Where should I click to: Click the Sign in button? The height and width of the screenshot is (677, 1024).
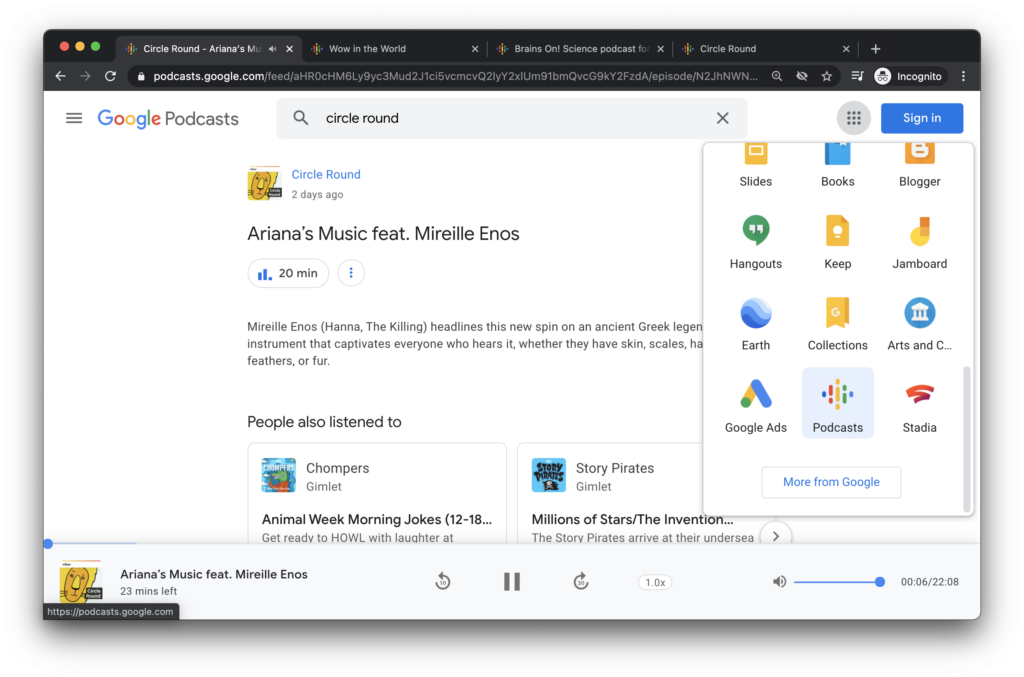[x=921, y=117]
